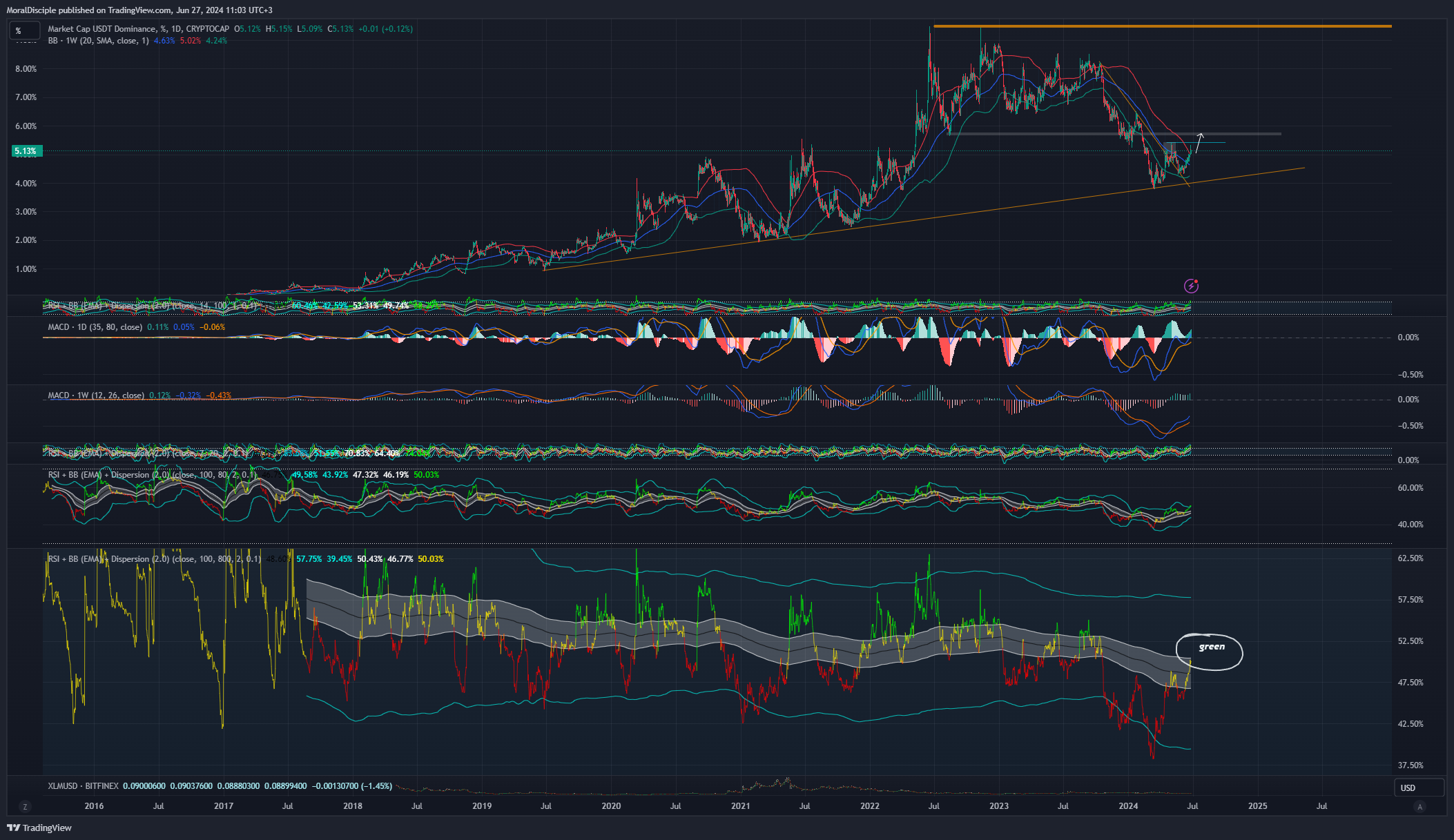Image resolution: width=1454 pixels, height=840 pixels.
Task: Click the yellow RSI value 50.03% in bottom pane
Action: pyautogui.click(x=431, y=559)
